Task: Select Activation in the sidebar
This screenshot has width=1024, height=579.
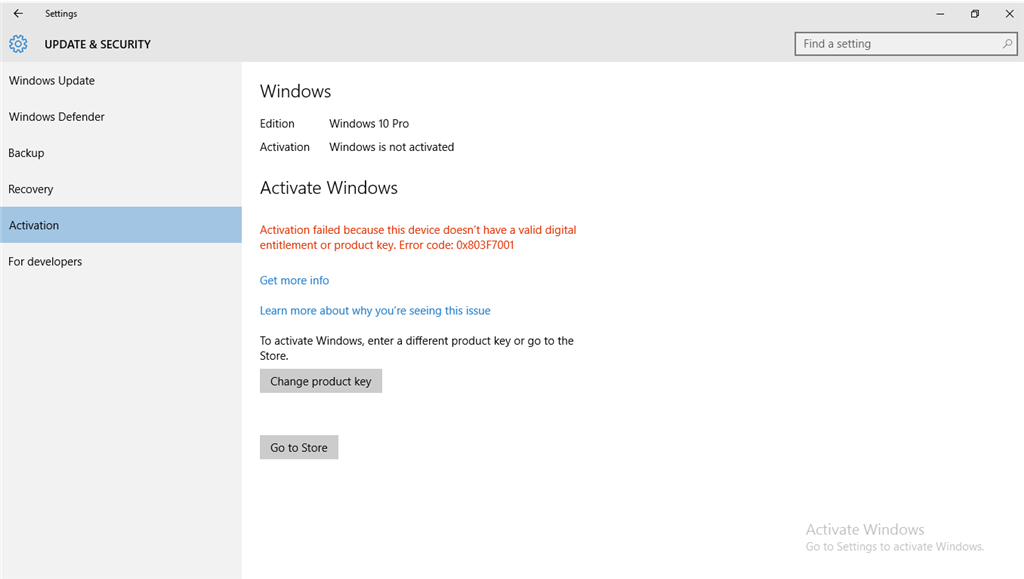Action: coord(121,225)
